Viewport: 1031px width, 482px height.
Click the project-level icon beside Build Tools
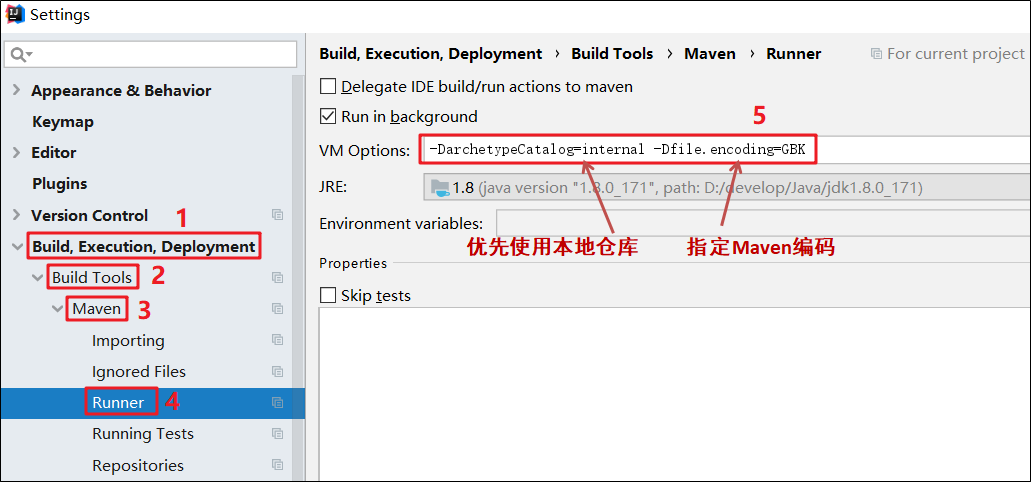[277, 278]
